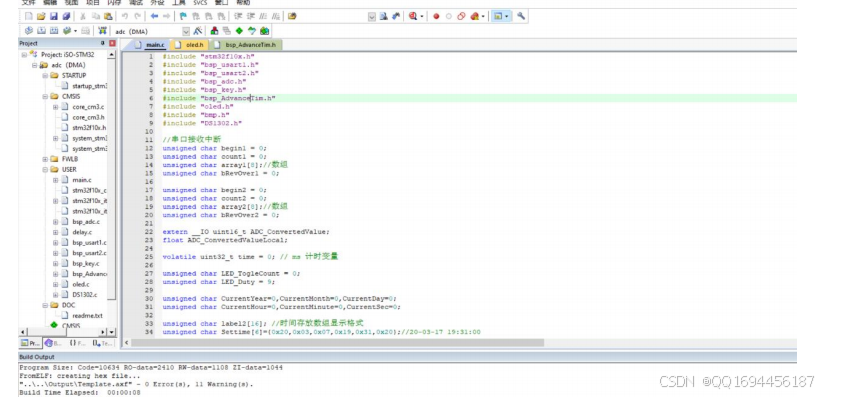The width and height of the screenshot is (845, 397).
Task: Open the SVCS menu
Action: [x=200, y=3]
